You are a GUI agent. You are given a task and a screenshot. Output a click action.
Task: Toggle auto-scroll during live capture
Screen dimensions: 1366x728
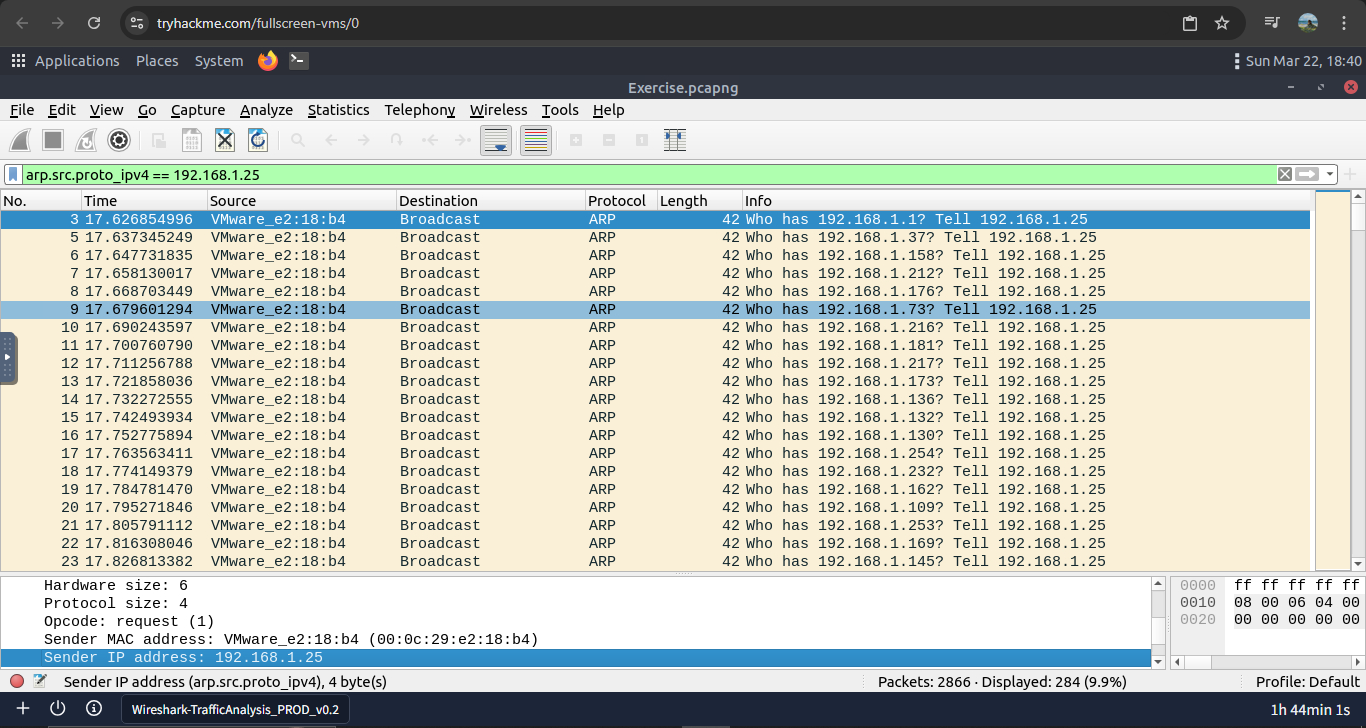(497, 141)
